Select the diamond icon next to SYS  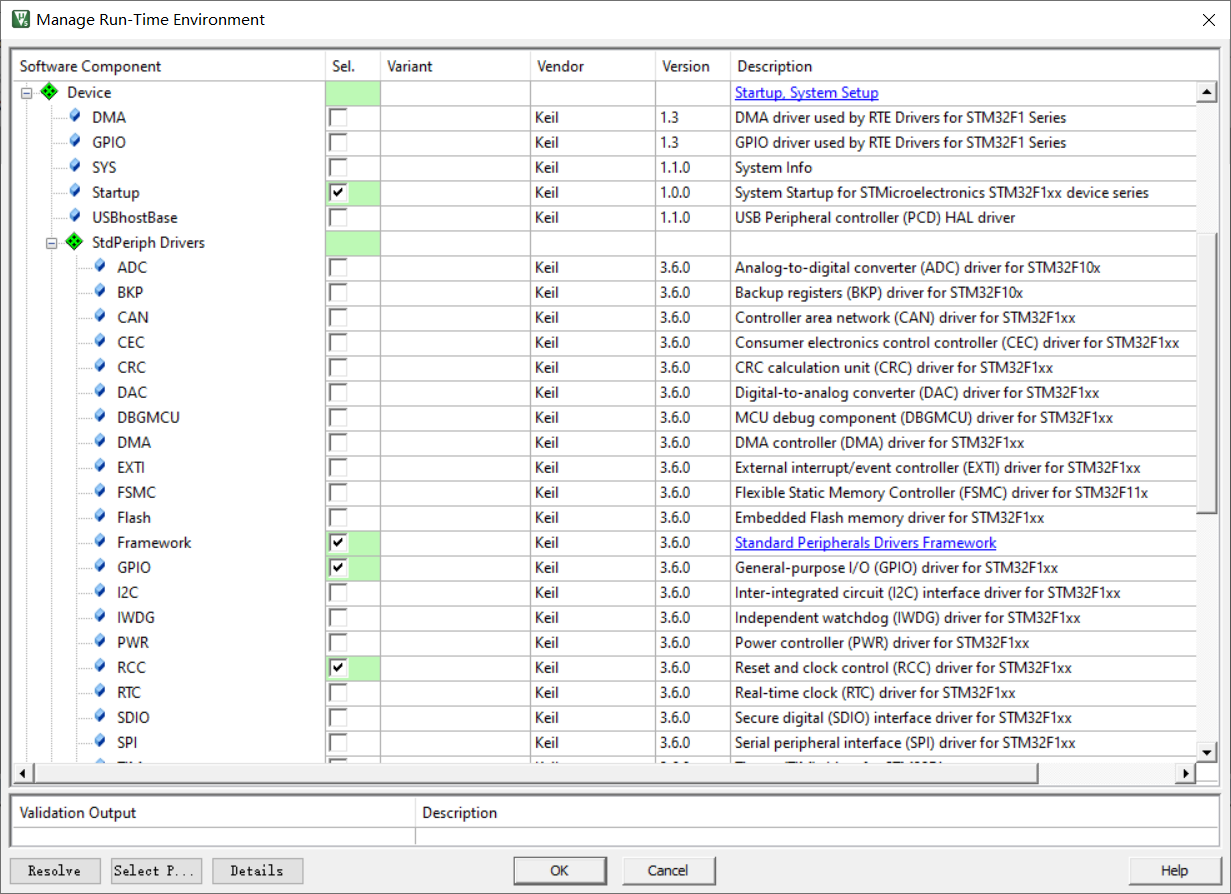tap(73, 167)
